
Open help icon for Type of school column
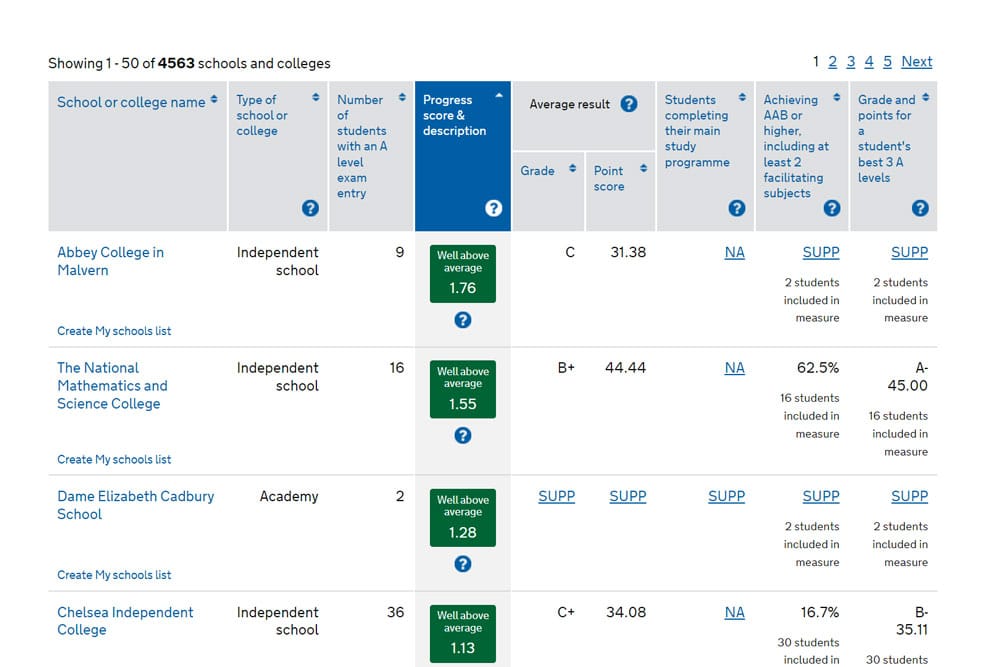[310, 208]
